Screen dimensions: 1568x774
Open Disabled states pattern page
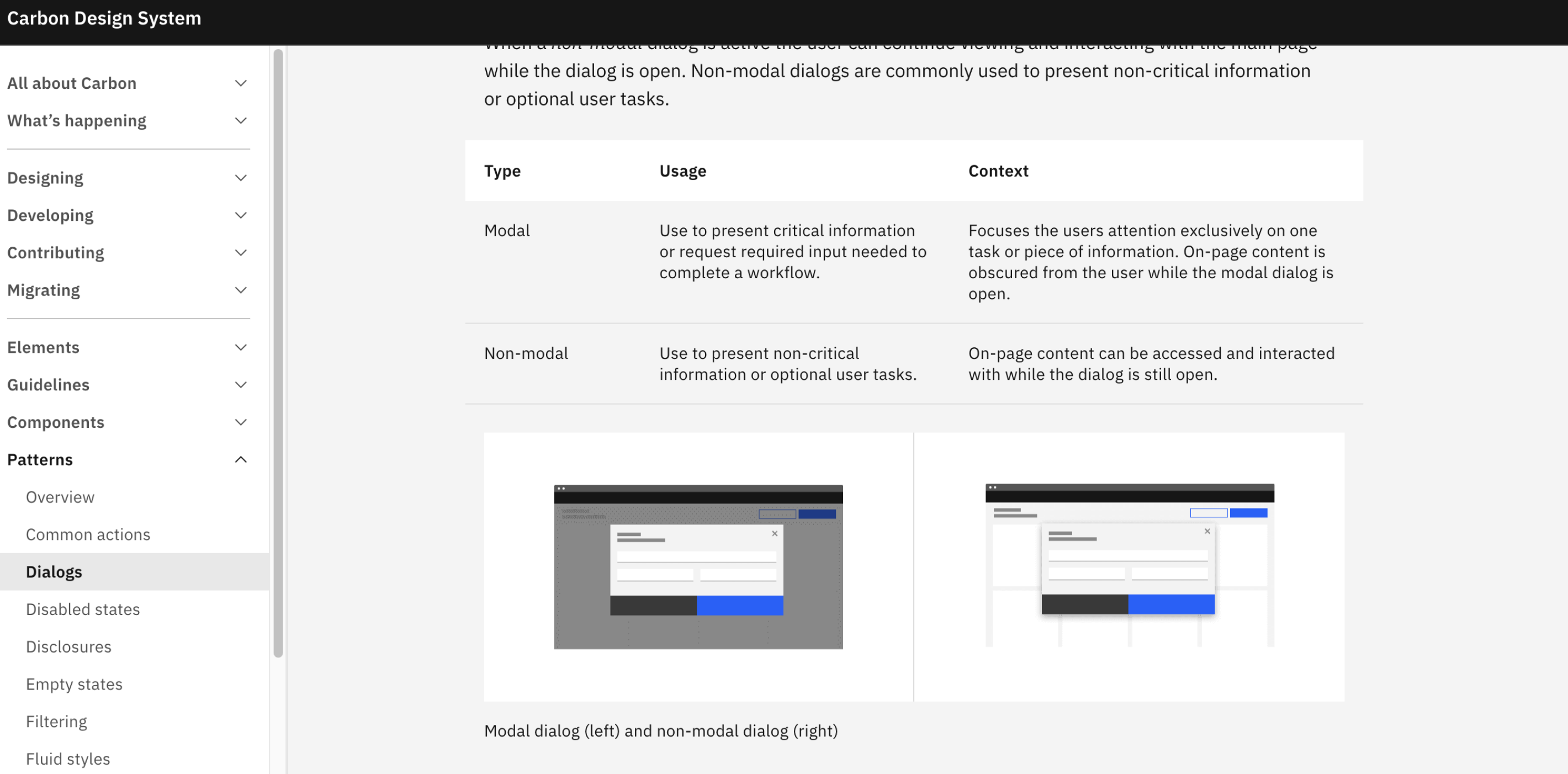click(83, 609)
